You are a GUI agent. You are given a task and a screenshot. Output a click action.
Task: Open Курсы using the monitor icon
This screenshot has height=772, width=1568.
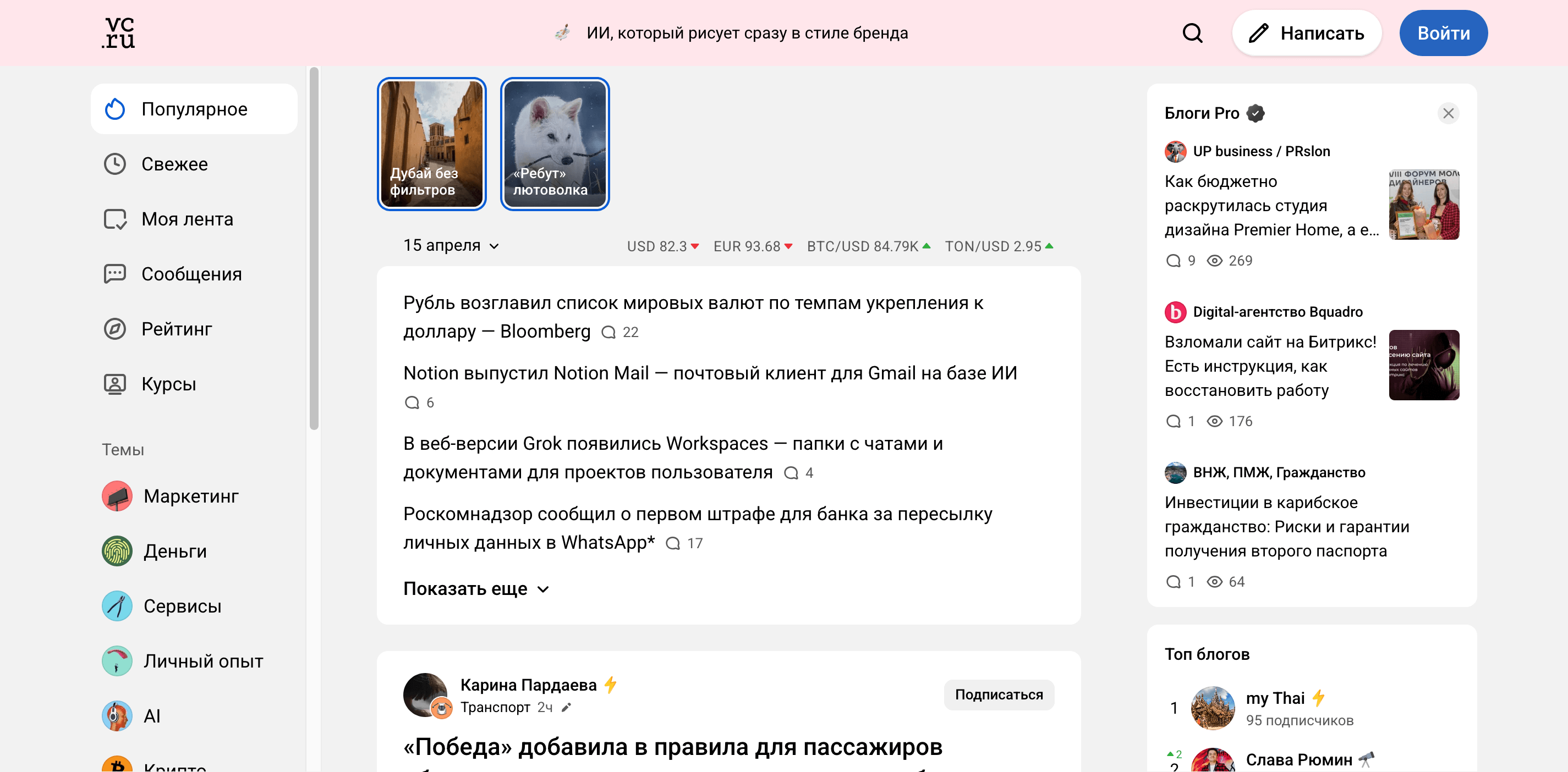pyautogui.click(x=116, y=383)
